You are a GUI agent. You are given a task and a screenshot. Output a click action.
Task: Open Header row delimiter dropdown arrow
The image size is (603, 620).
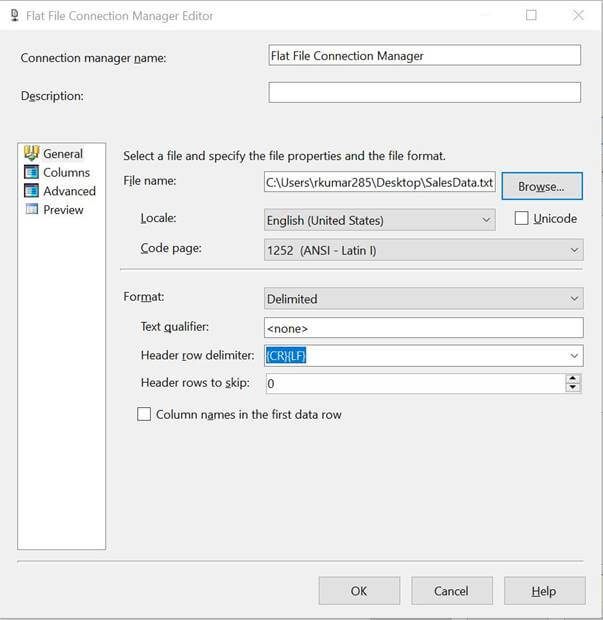[574, 356]
